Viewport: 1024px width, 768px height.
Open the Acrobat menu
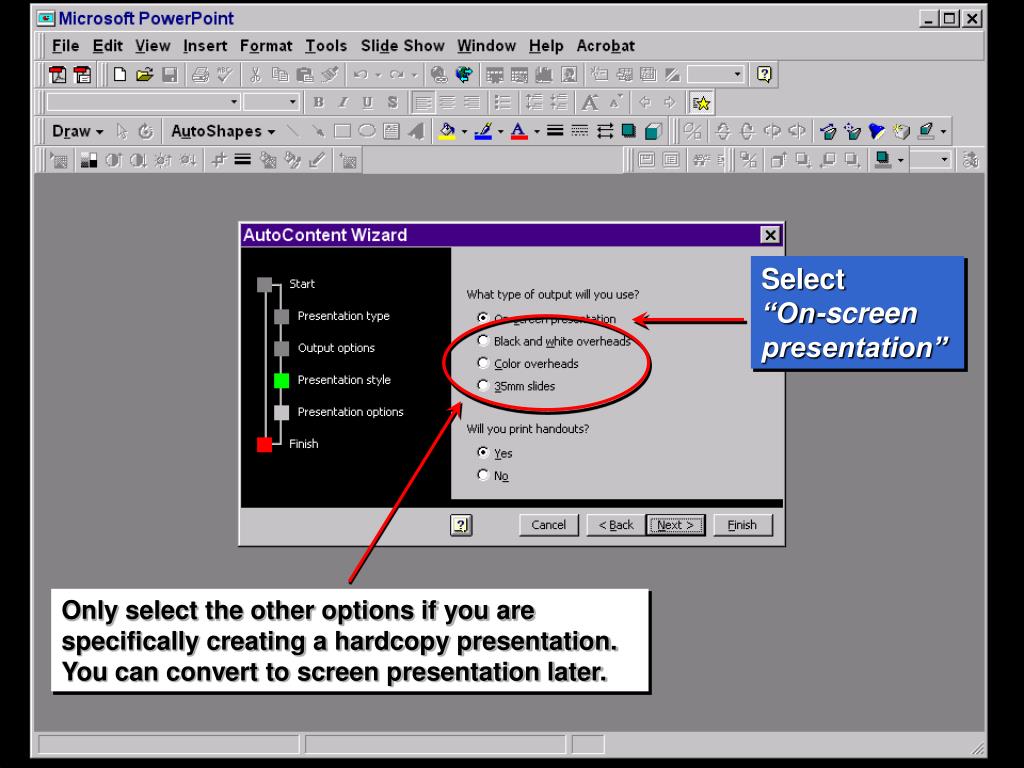pos(605,46)
